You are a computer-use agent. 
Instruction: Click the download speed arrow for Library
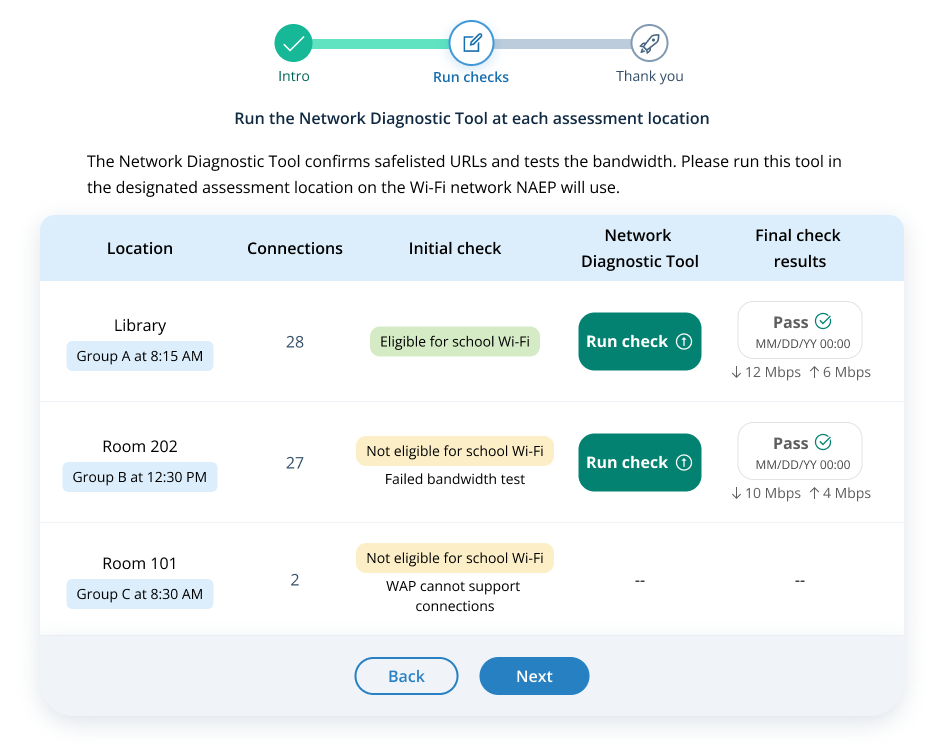coord(736,372)
